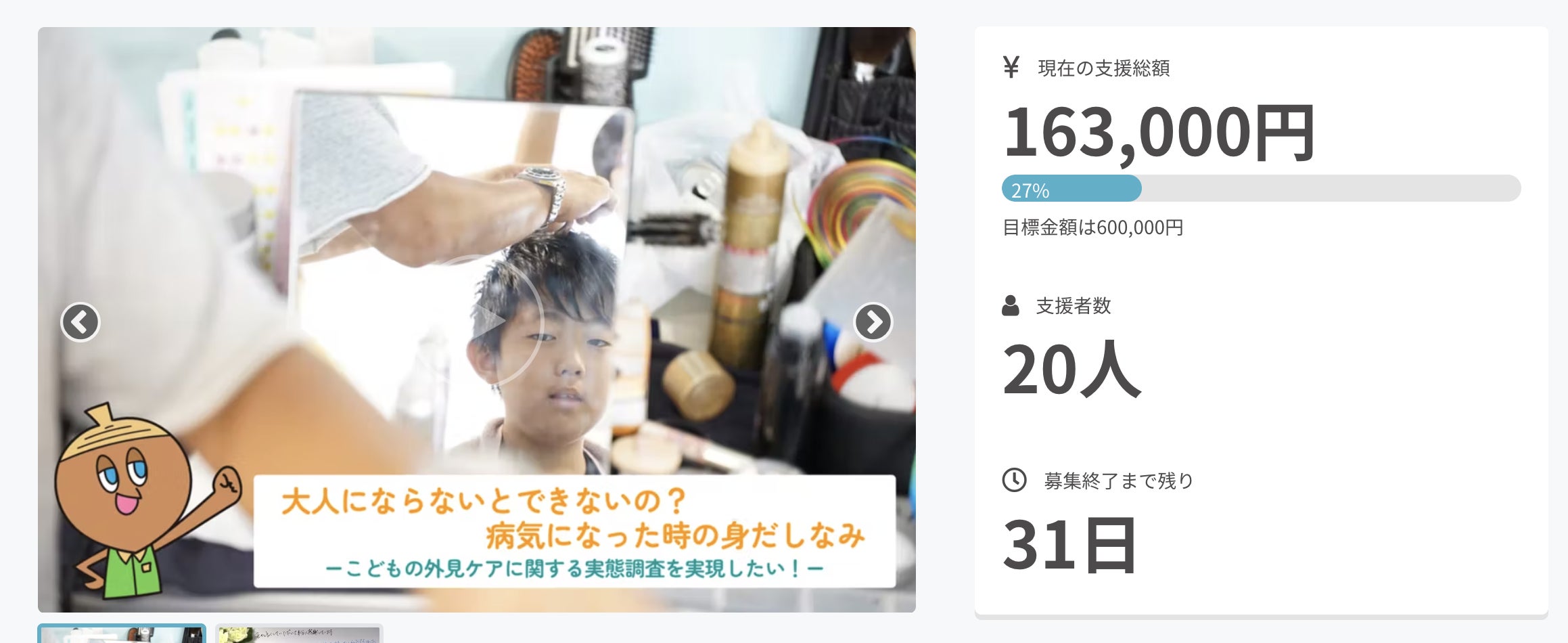The width and height of the screenshot is (1568, 643).
Task: Click the blue subtitle about 実態調査
Action: pyautogui.click(x=574, y=569)
